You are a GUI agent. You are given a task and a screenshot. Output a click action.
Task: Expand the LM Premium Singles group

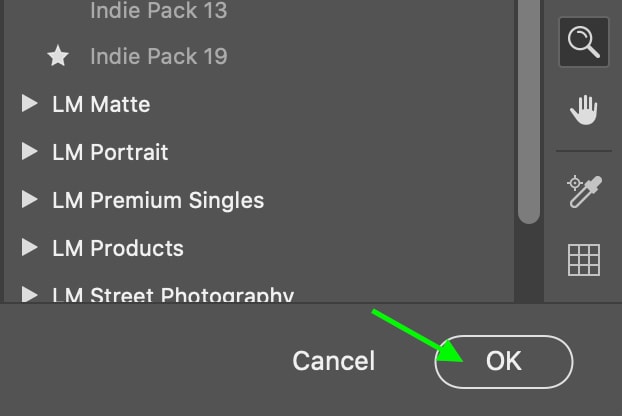click(x=30, y=200)
